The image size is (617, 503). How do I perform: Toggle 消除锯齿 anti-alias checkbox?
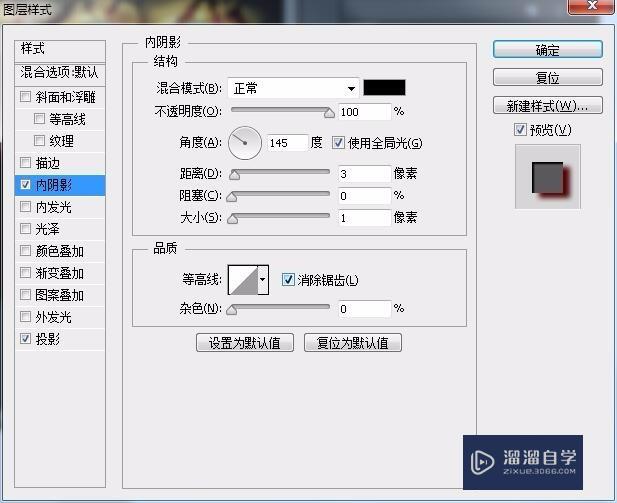pos(288,280)
